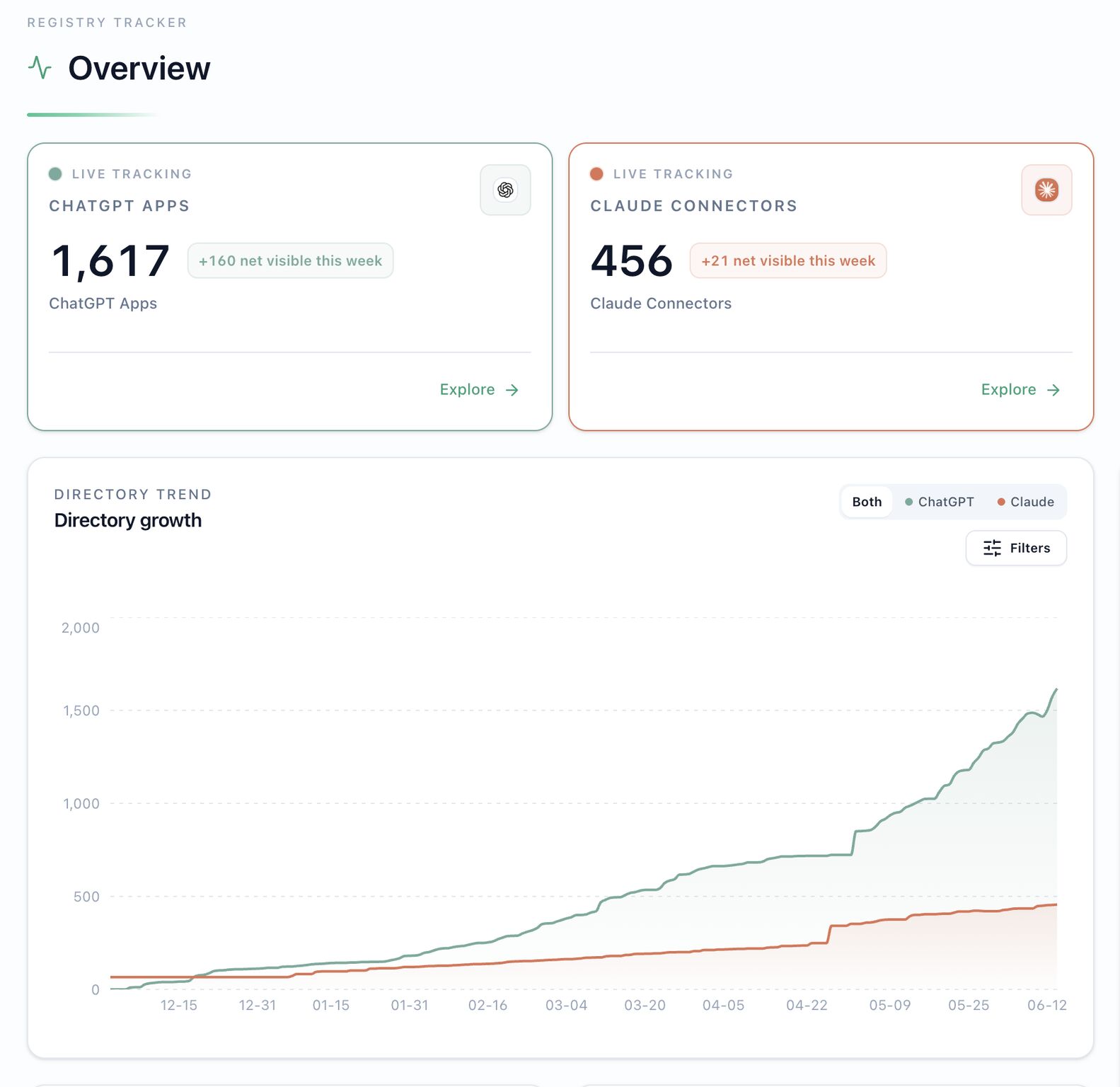1120x1087 pixels.
Task: Switch chart to ChatGPT only
Action: tap(940, 502)
